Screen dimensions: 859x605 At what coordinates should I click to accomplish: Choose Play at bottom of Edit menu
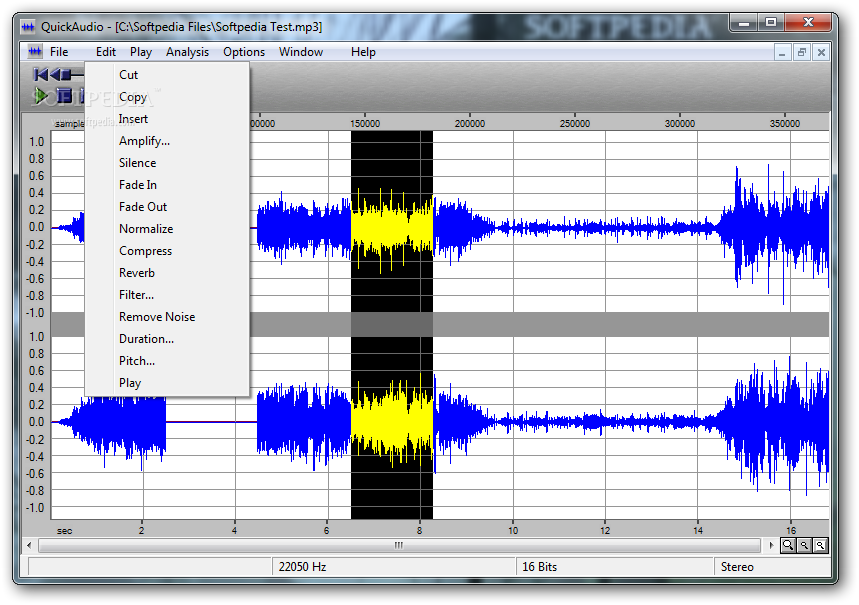167,383
